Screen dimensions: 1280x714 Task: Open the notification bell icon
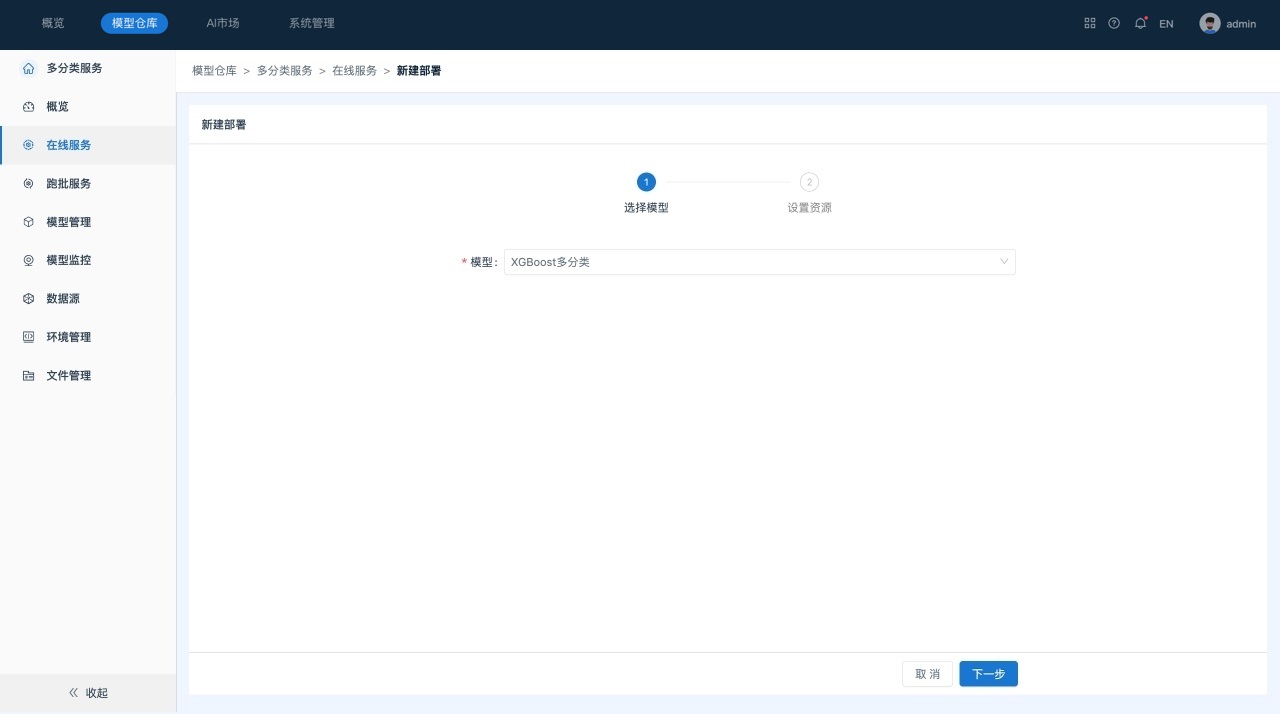(x=1140, y=23)
